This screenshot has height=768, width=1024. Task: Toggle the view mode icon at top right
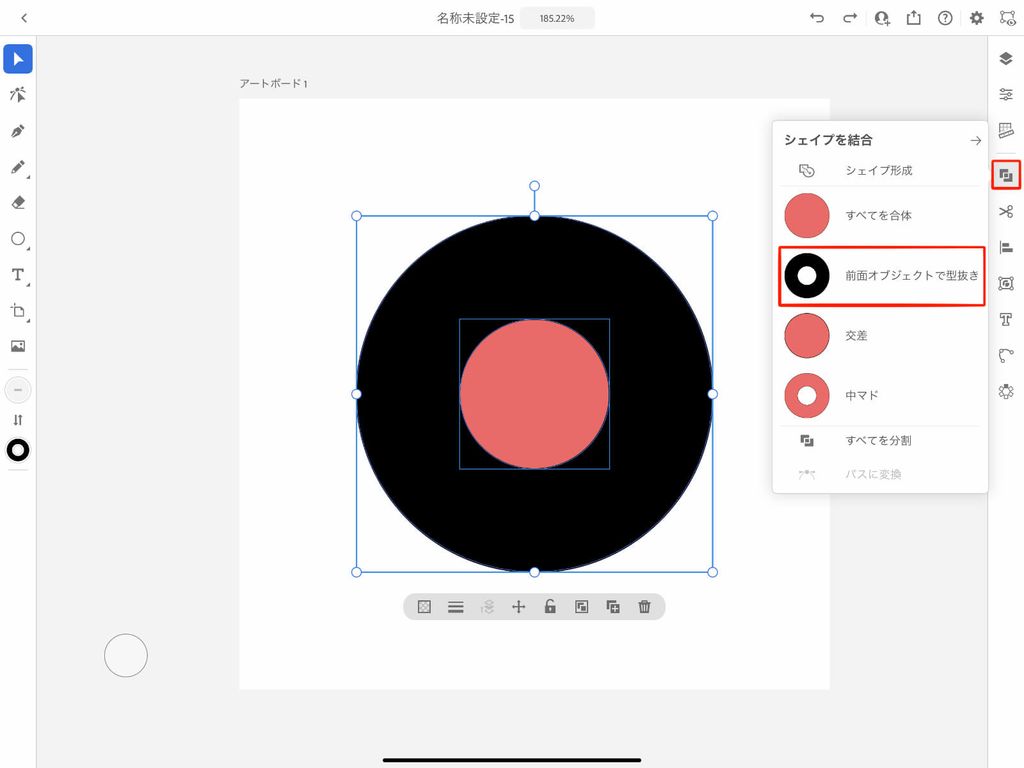(1008, 18)
